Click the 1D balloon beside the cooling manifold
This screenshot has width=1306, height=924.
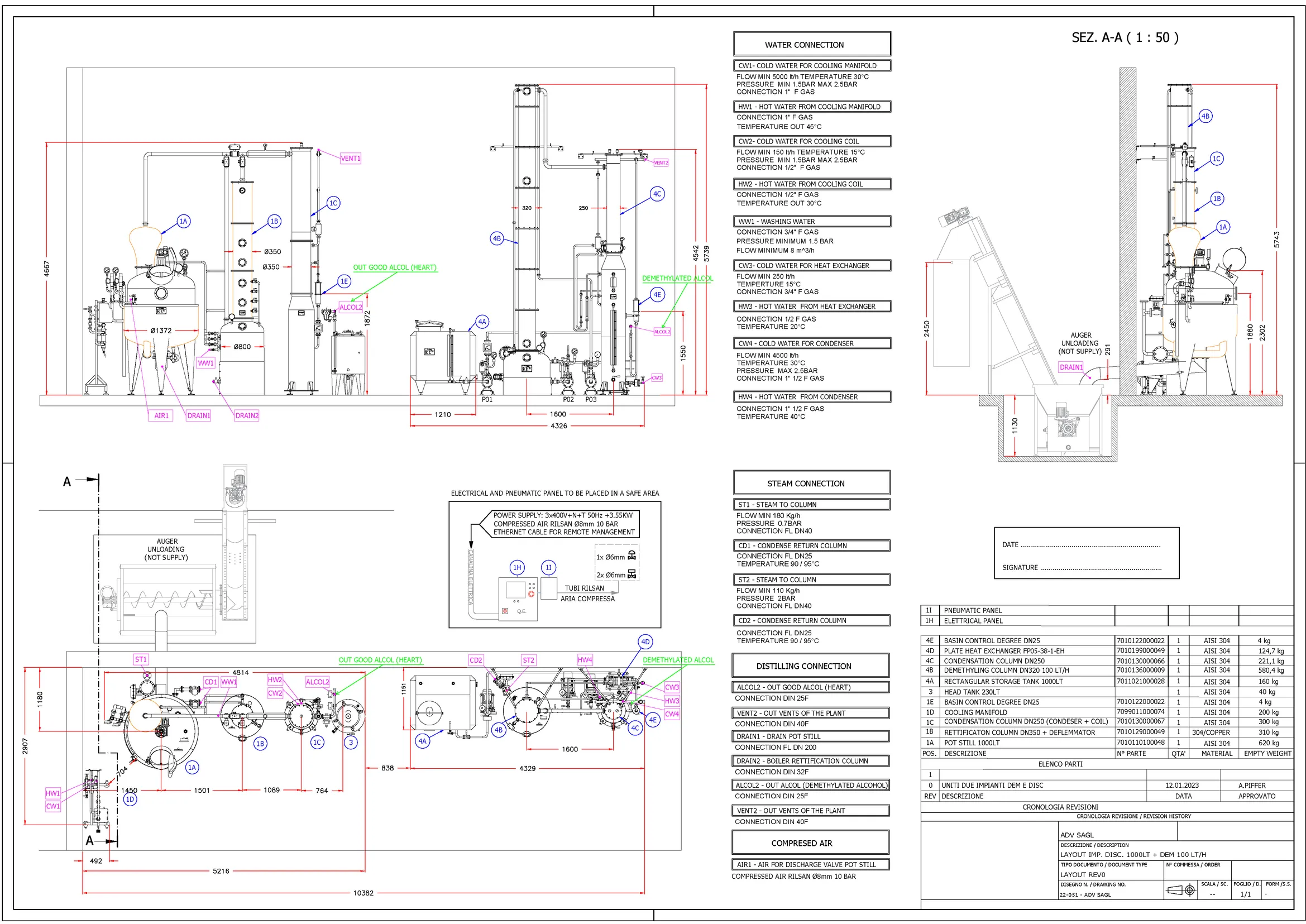pos(130,799)
